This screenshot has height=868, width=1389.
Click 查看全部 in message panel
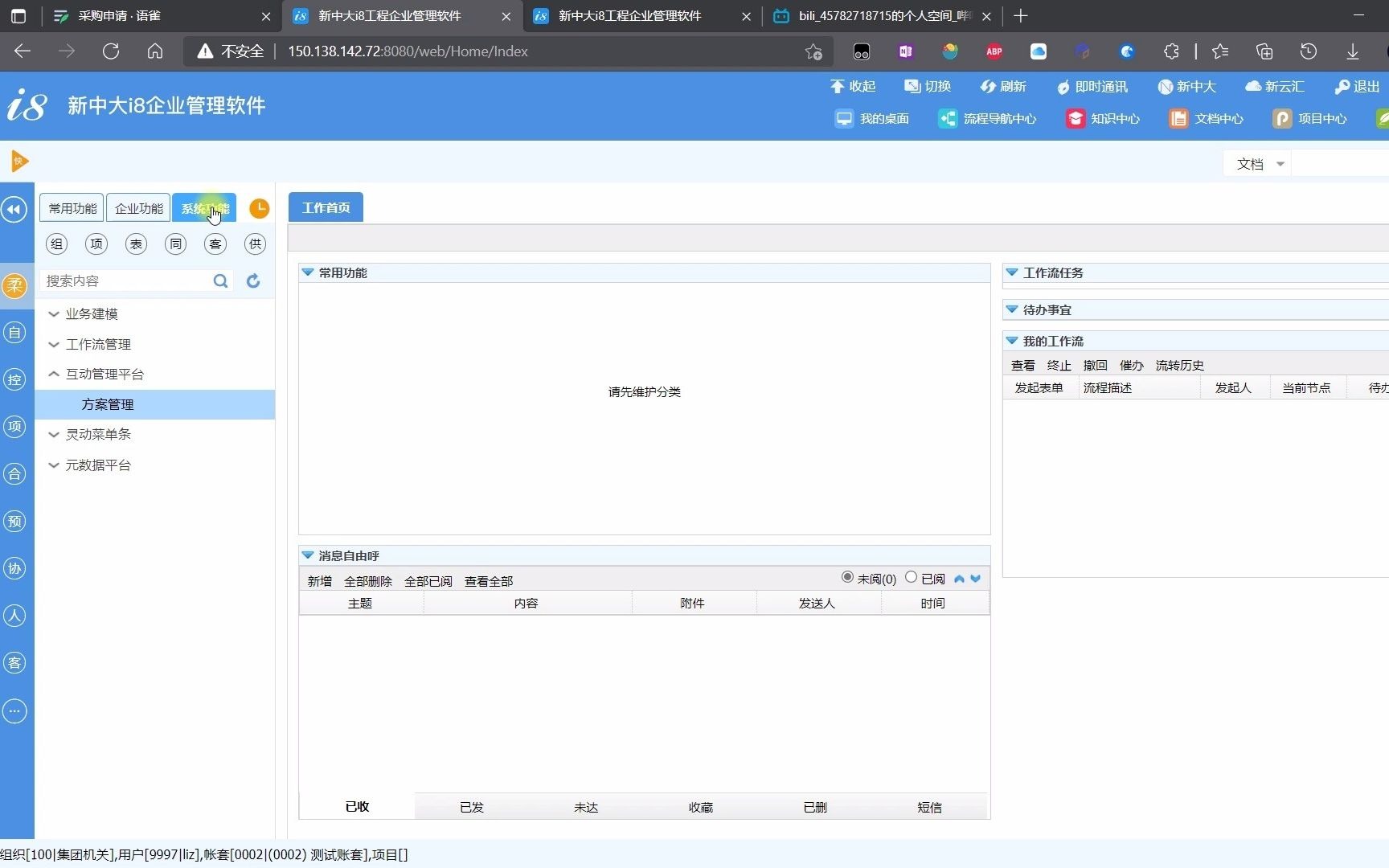tap(489, 581)
